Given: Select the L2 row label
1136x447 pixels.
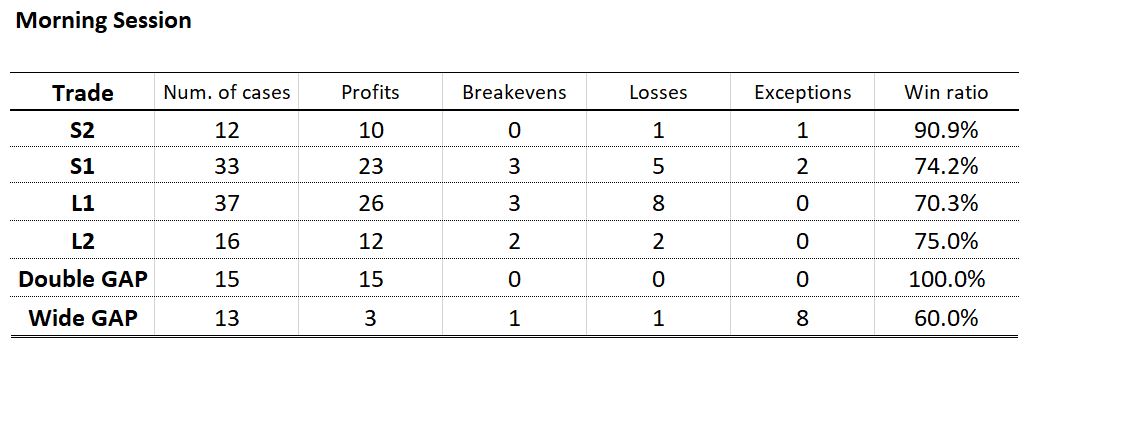Looking at the screenshot, I should point(83,241).
